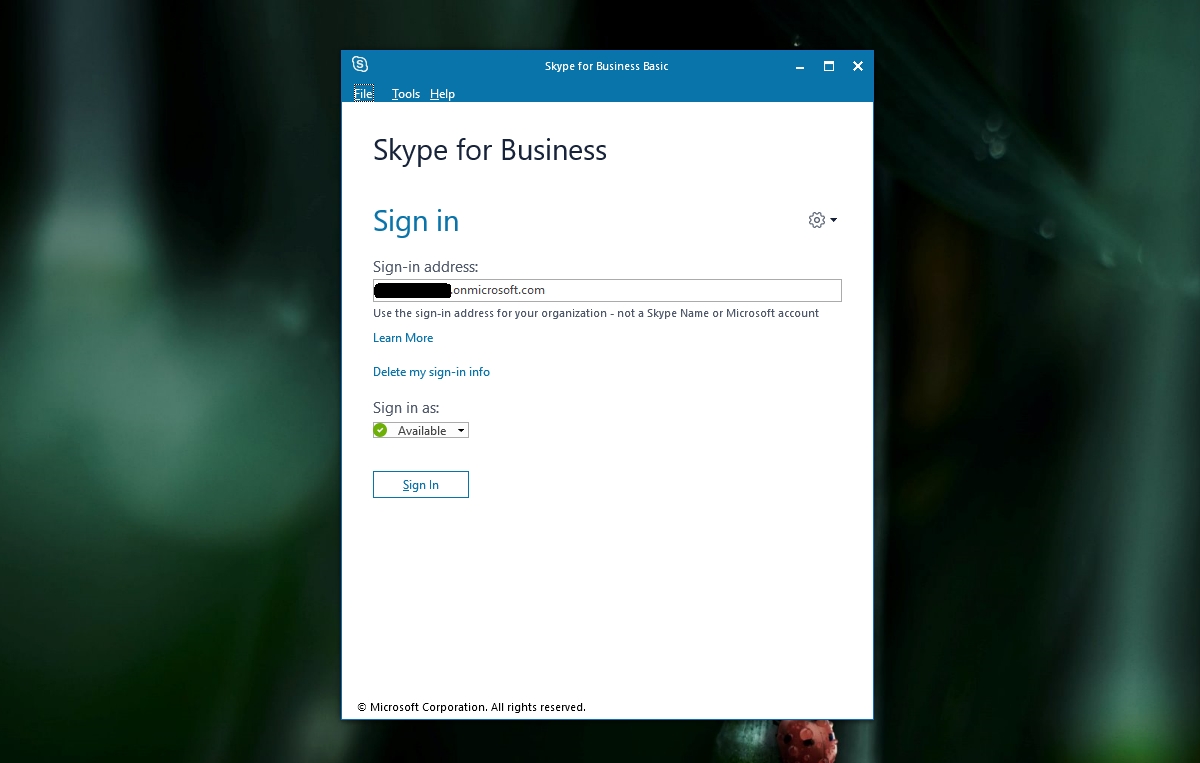Screen dimensions: 1200x763
Task: Click the 'Skype for Business Basic' window title
Action: coord(606,66)
